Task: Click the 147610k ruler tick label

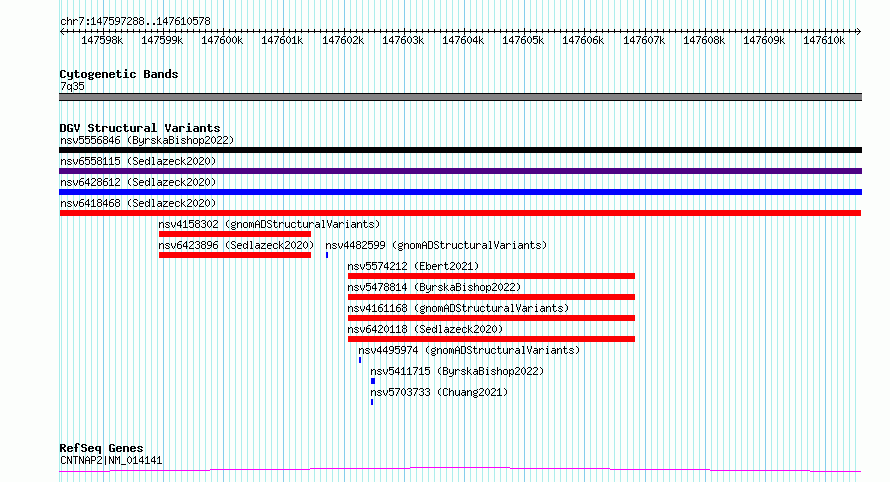Action: pos(824,41)
